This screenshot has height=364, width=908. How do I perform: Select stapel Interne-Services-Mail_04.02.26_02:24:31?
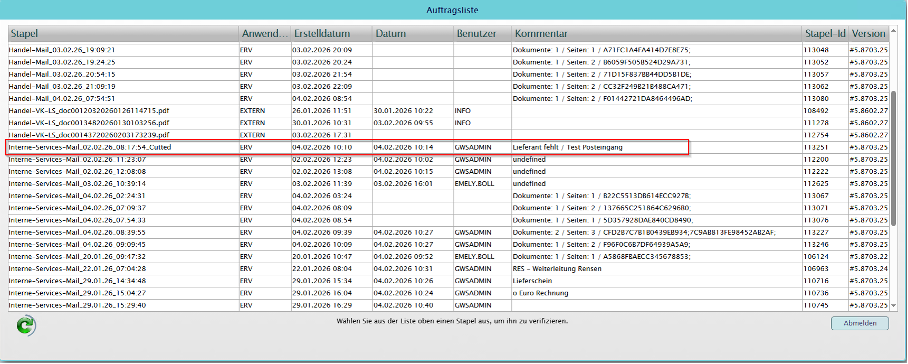[77, 196]
